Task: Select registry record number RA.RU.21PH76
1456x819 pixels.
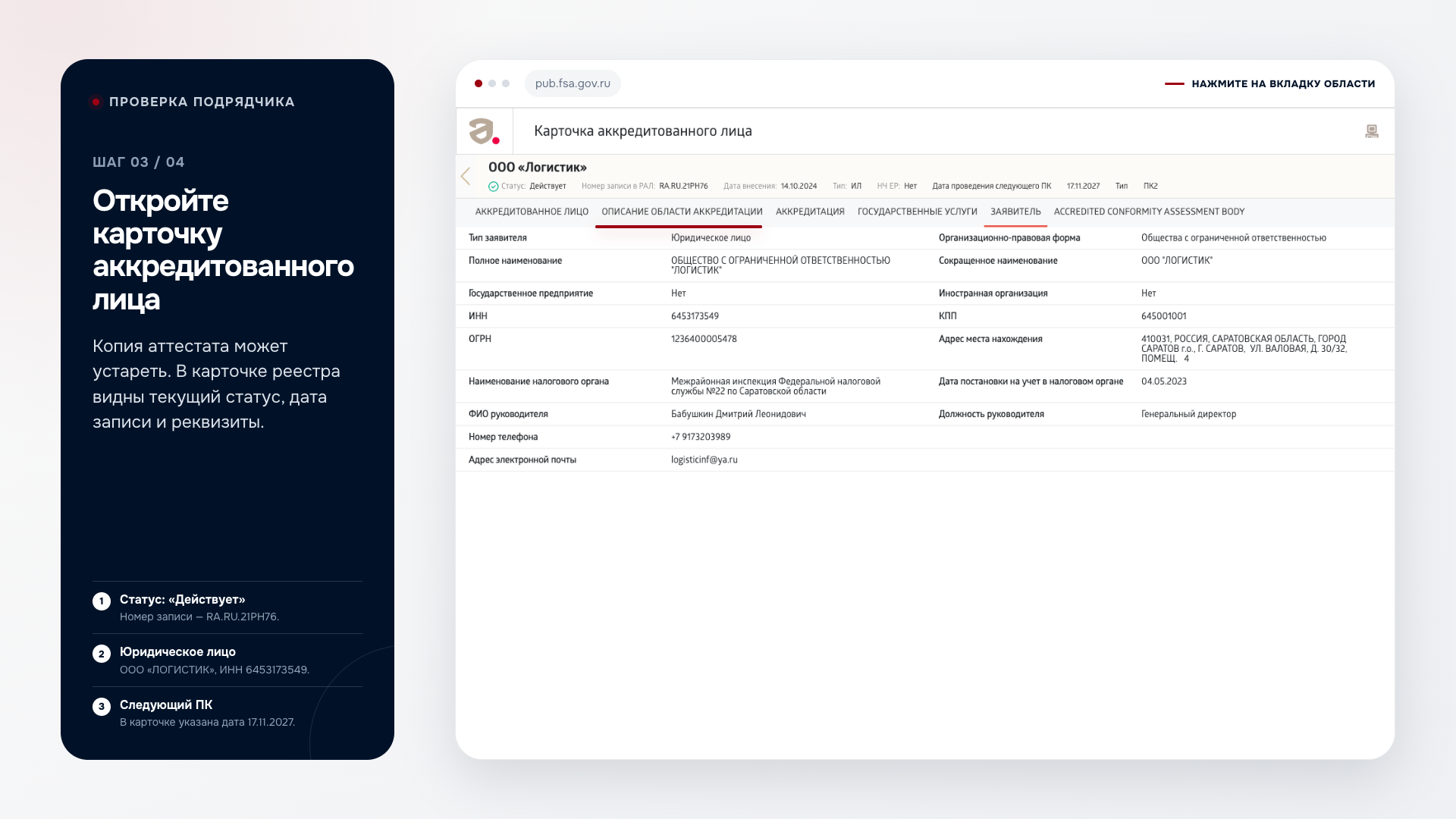Action: [683, 187]
